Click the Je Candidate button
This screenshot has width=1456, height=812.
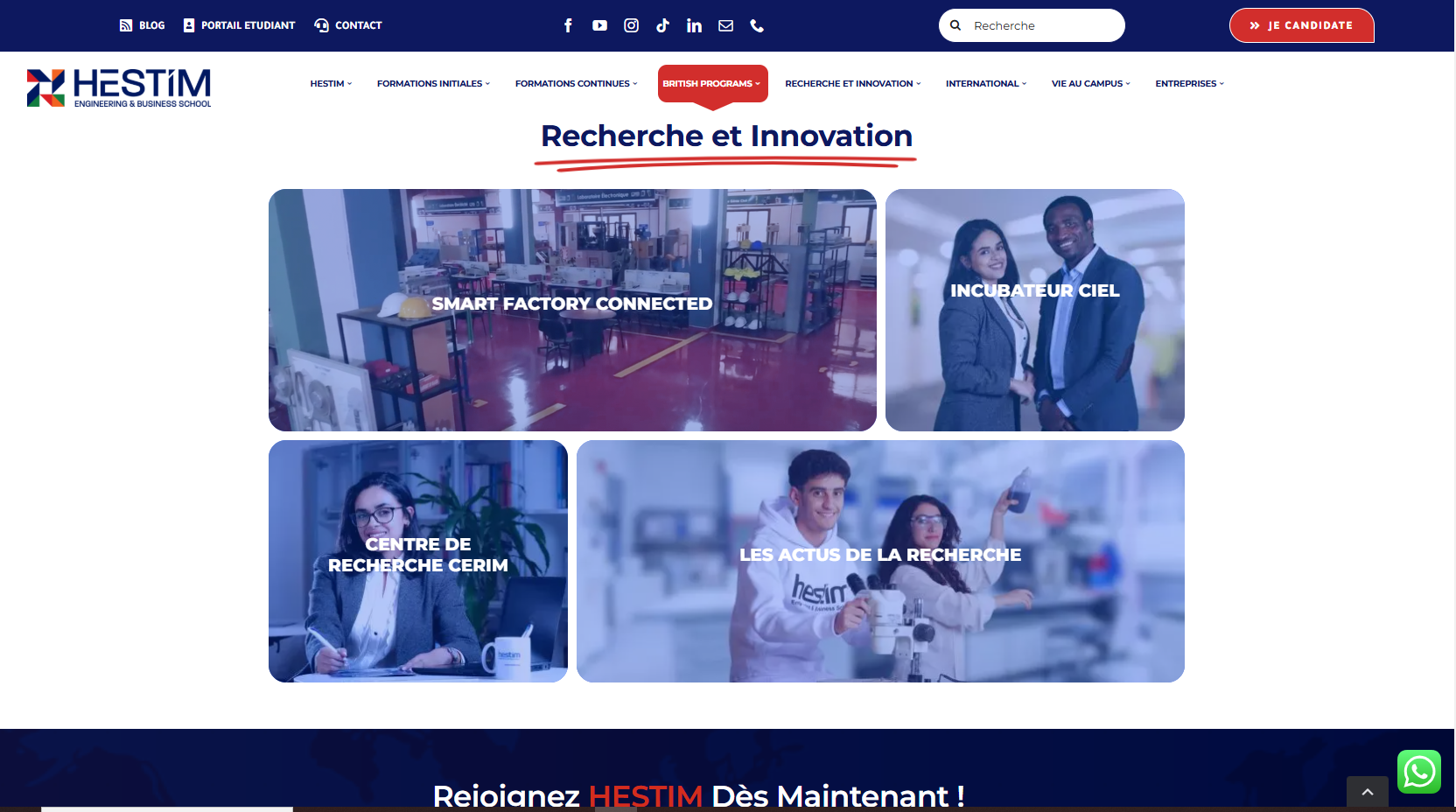1301,25
